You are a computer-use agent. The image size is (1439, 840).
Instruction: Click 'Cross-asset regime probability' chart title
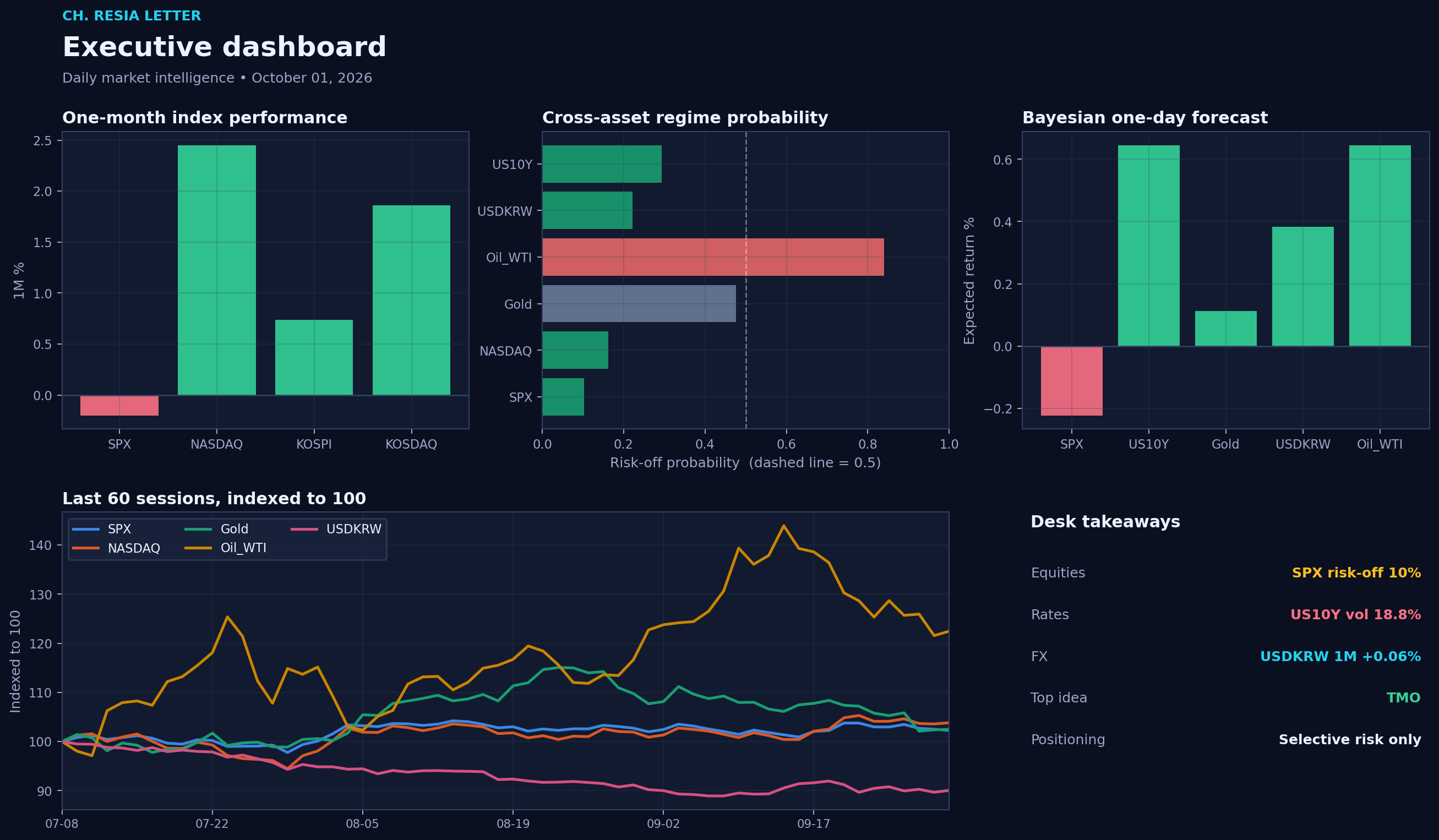click(685, 118)
